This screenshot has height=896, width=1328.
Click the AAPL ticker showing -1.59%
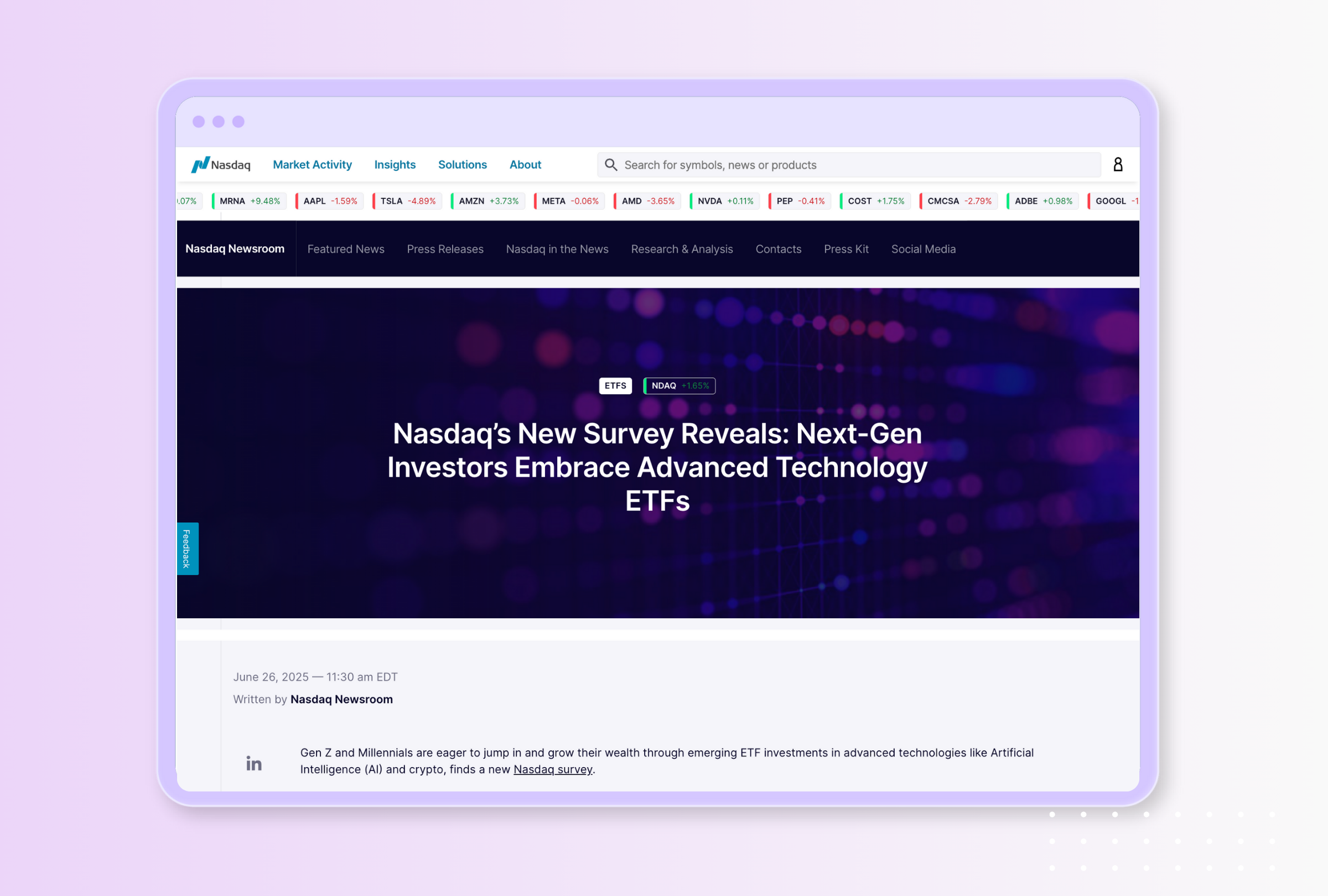coord(329,200)
